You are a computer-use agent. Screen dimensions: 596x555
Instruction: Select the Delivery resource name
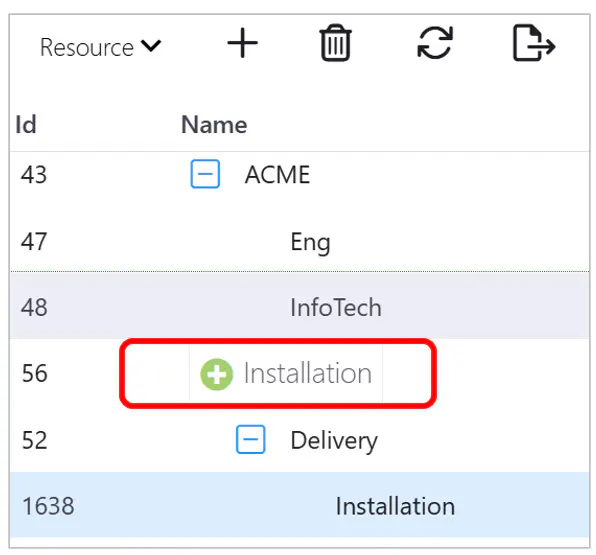(x=334, y=441)
